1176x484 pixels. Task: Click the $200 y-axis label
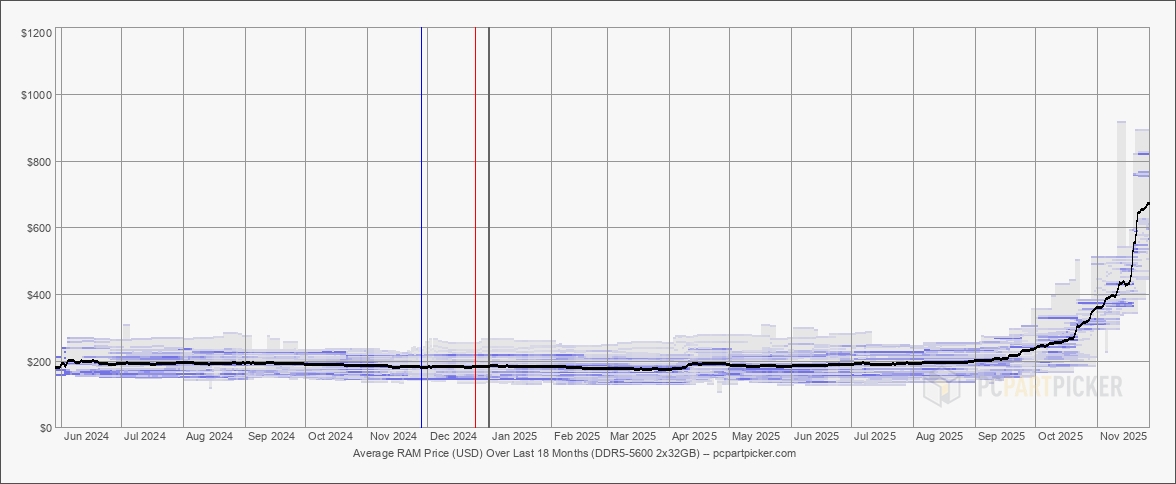39,361
